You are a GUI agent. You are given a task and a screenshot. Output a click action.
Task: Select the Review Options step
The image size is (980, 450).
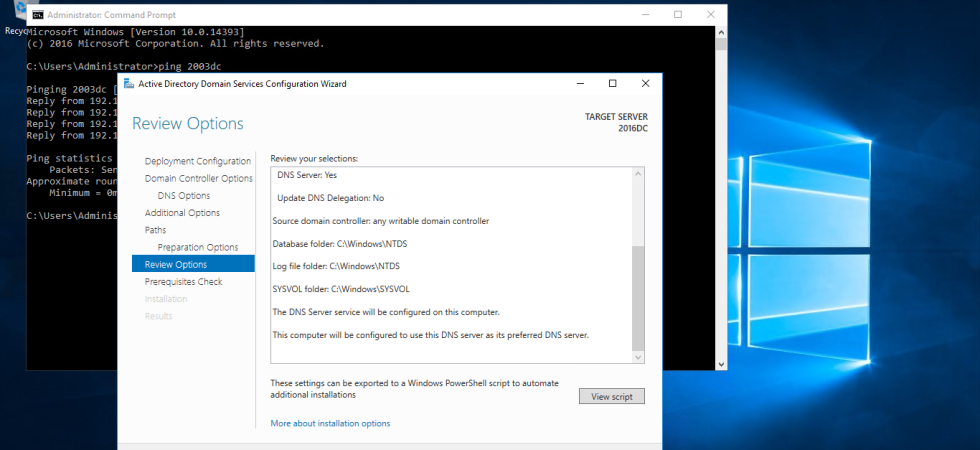[x=193, y=264]
